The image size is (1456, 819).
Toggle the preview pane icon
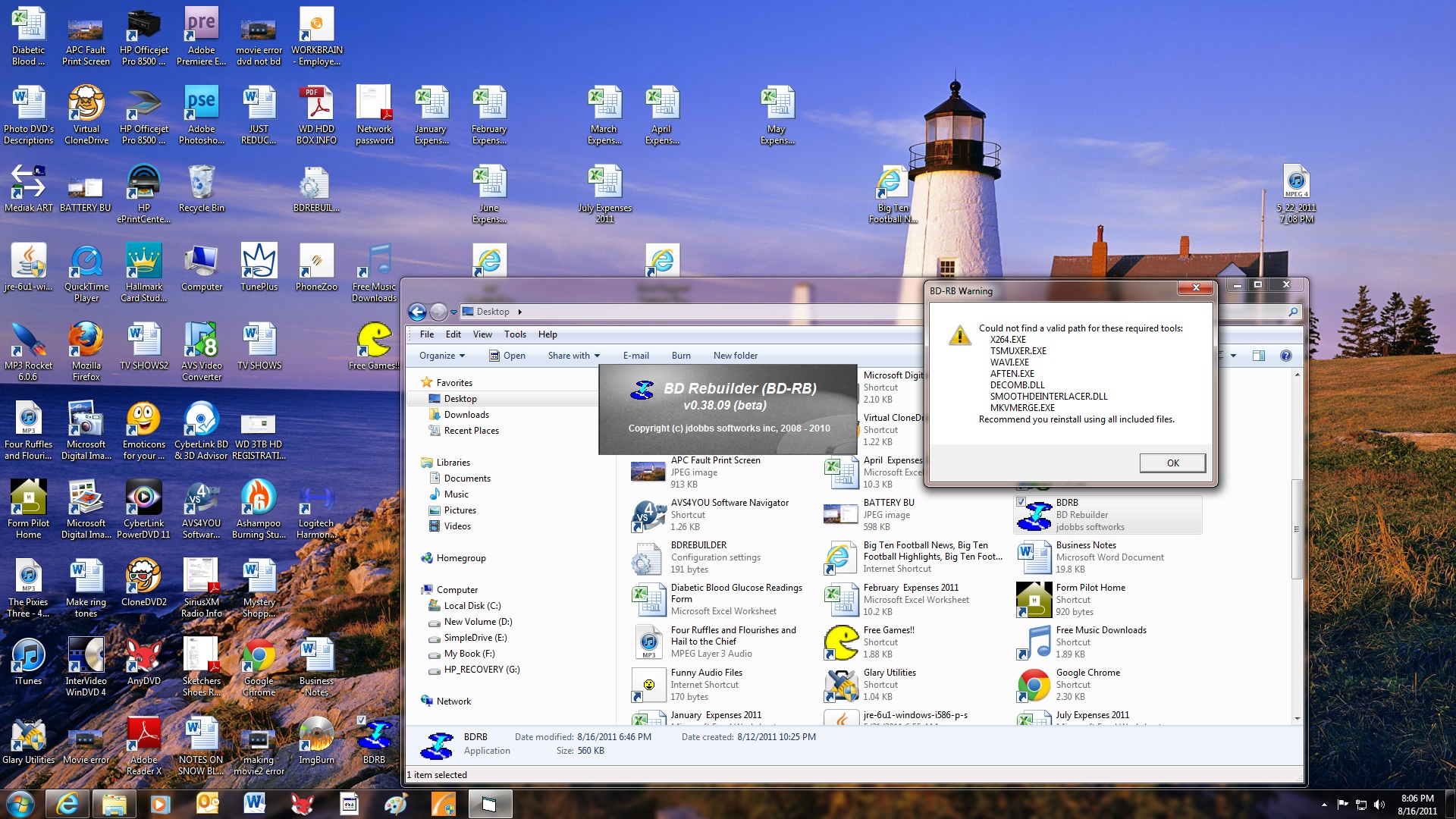pos(1259,356)
